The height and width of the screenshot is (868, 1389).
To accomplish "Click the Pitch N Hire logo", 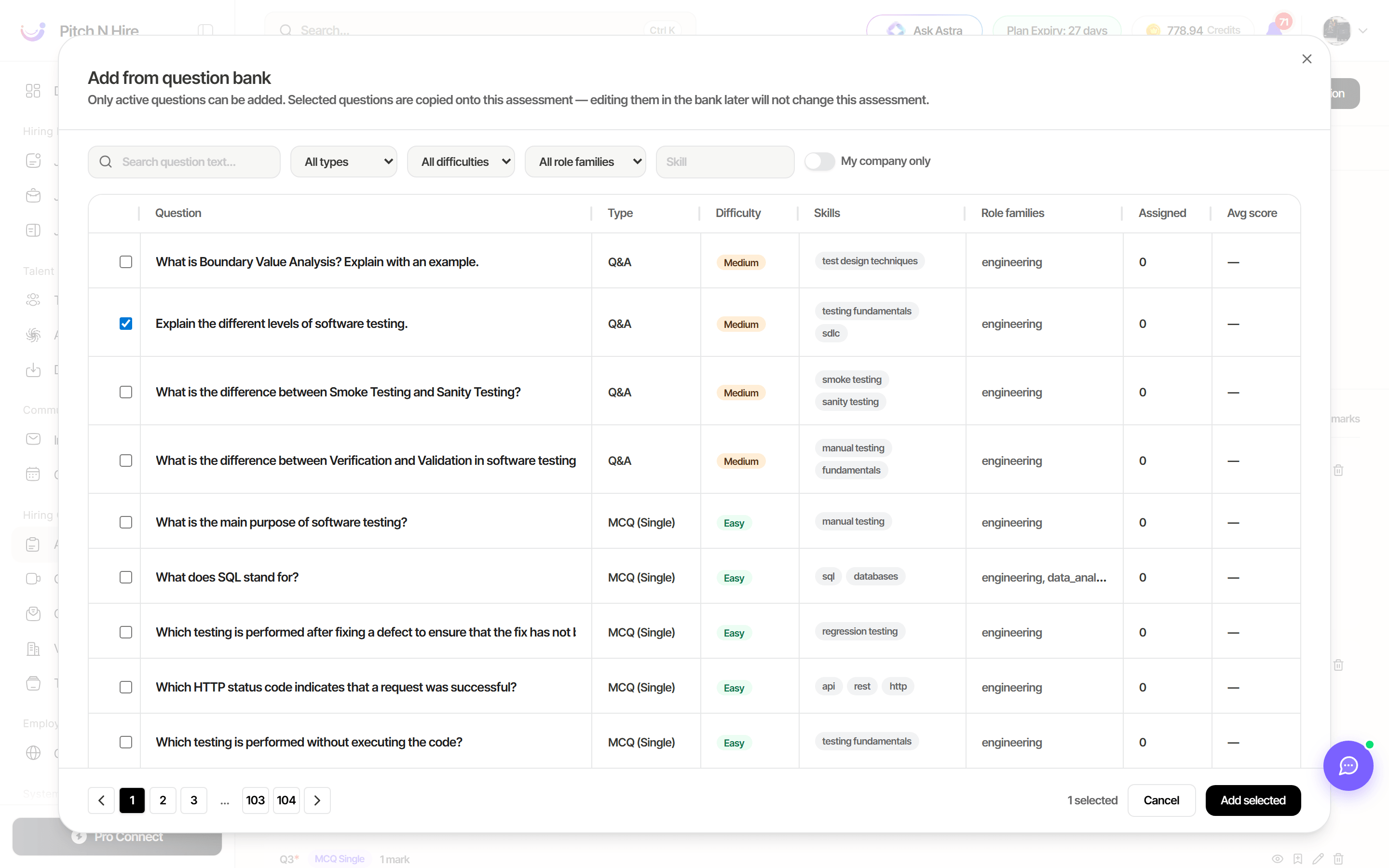I will [33, 30].
